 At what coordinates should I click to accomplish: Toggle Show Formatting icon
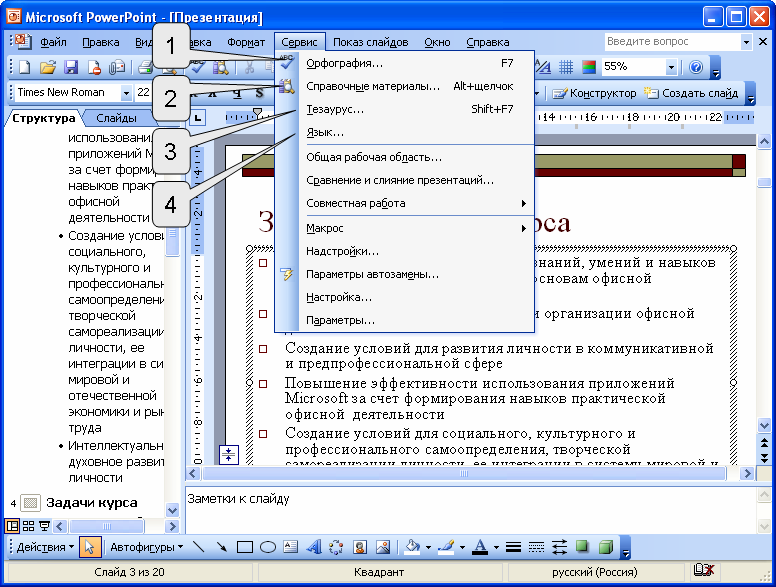[543, 67]
